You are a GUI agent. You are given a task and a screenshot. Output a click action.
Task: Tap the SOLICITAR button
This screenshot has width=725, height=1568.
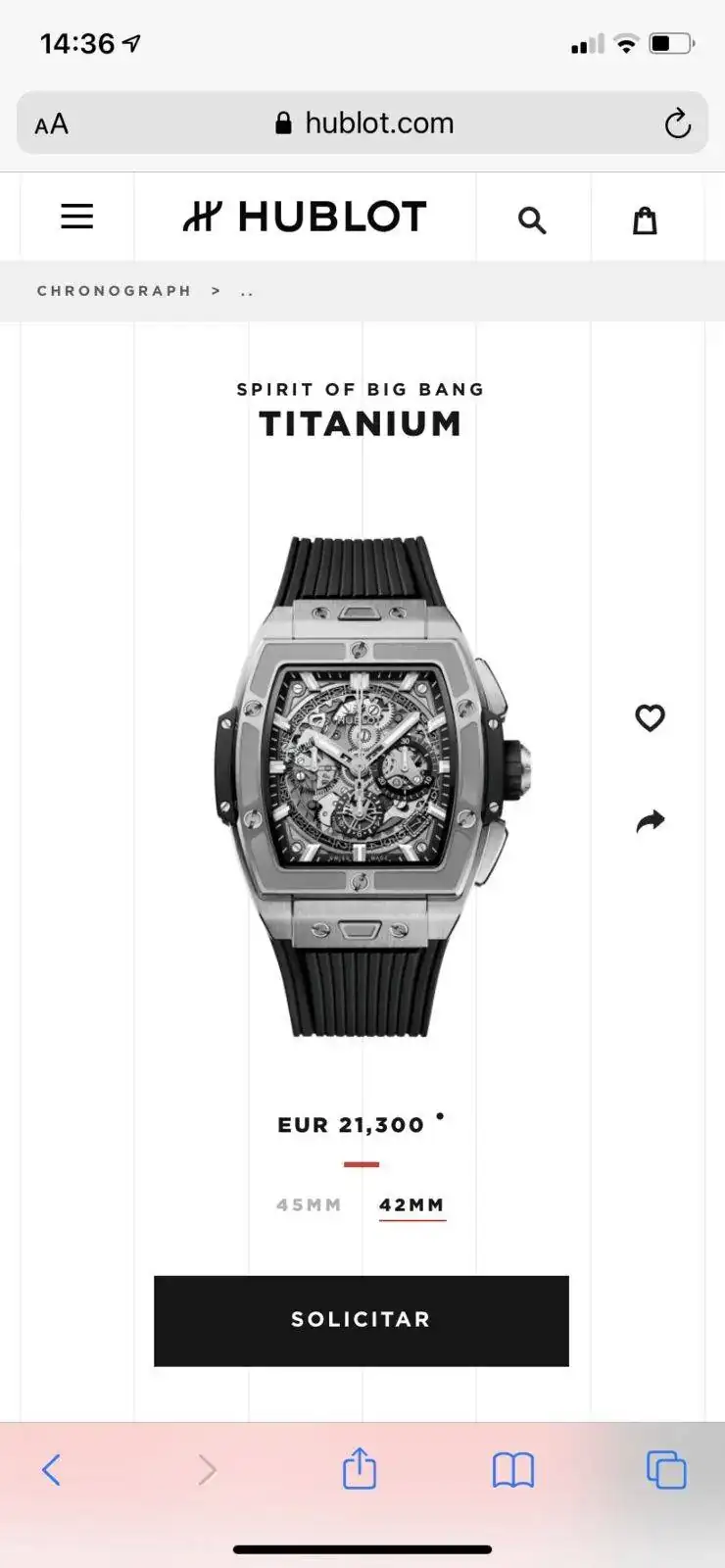[x=362, y=1321]
